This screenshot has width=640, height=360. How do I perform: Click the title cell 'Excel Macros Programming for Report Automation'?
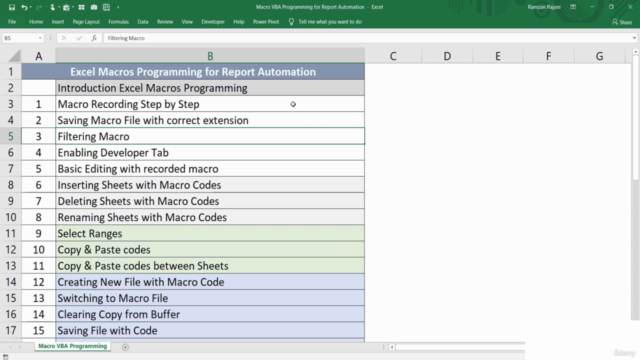pyautogui.click(x=193, y=72)
